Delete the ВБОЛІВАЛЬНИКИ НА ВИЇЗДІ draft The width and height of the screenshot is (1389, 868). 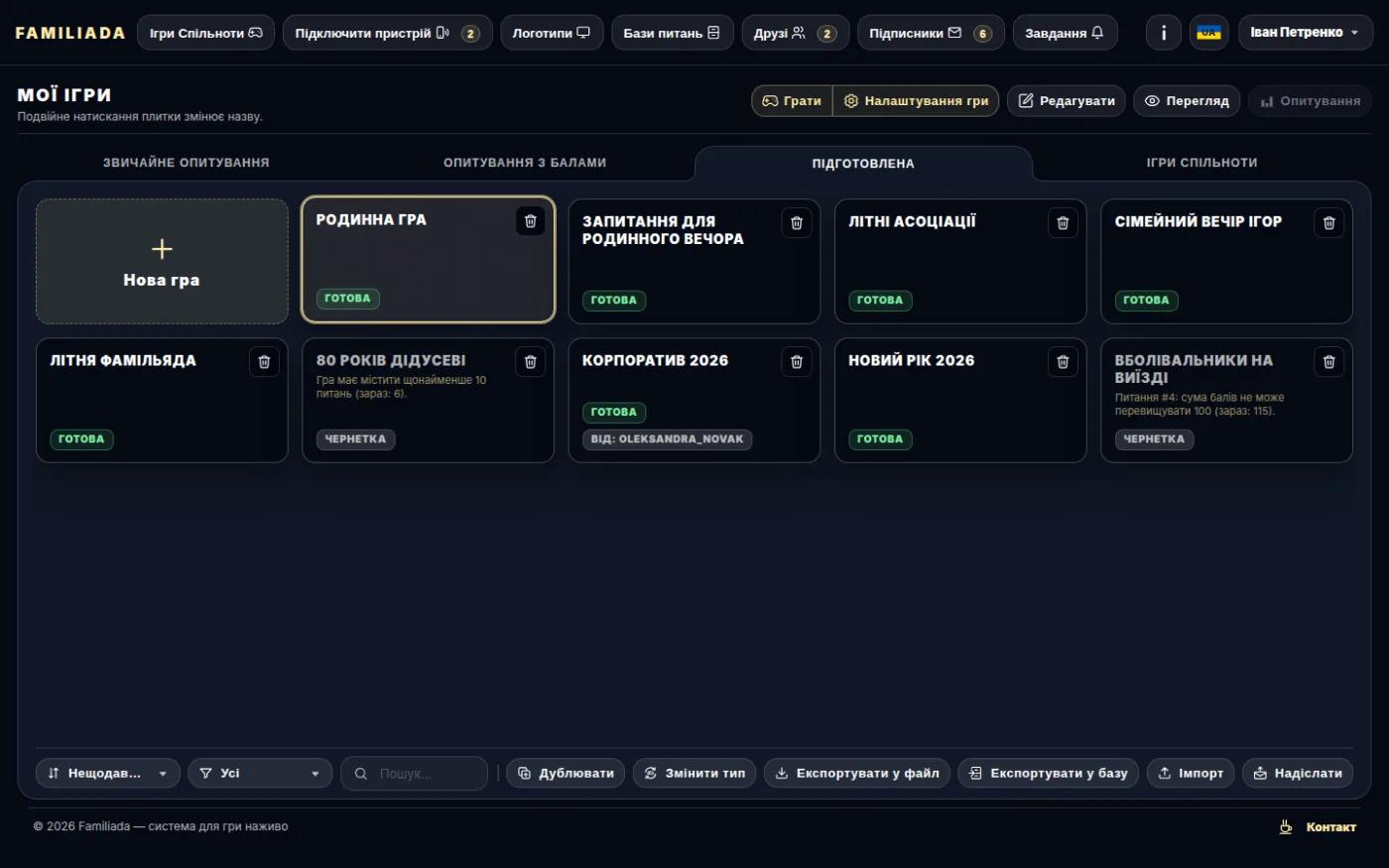(1328, 362)
